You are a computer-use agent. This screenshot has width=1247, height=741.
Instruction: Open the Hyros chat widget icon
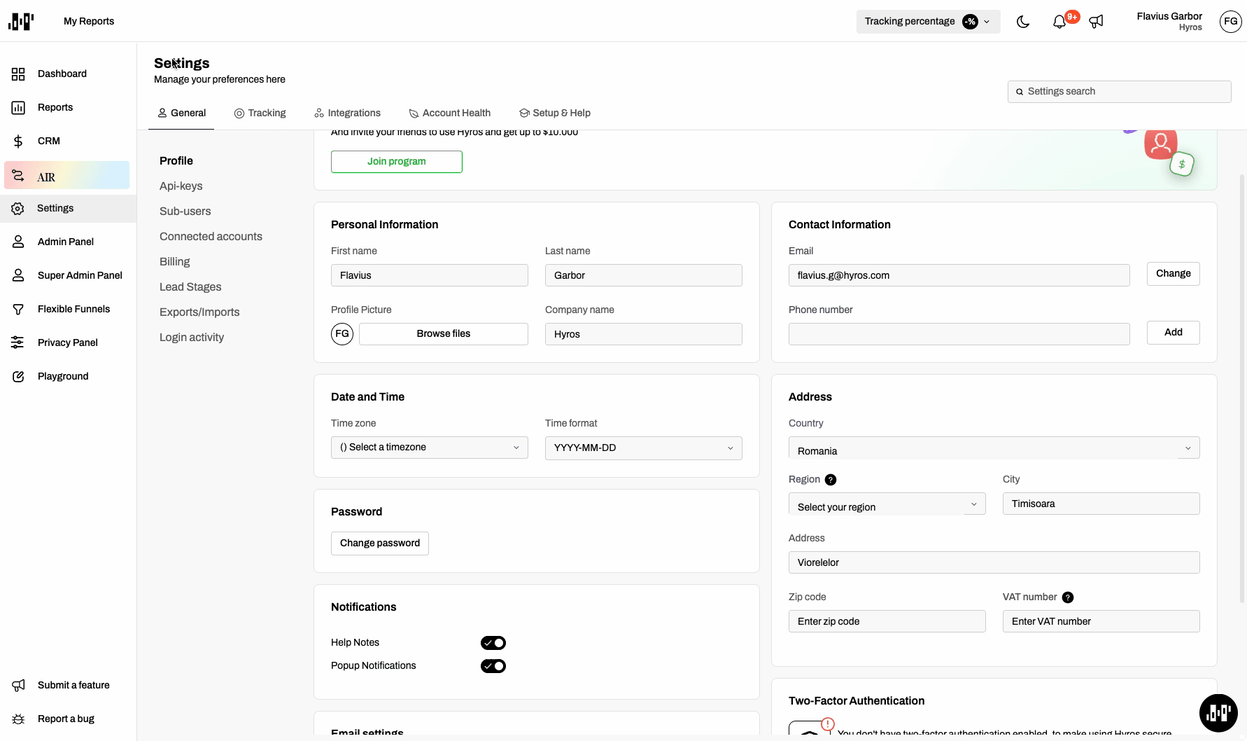[1218, 713]
